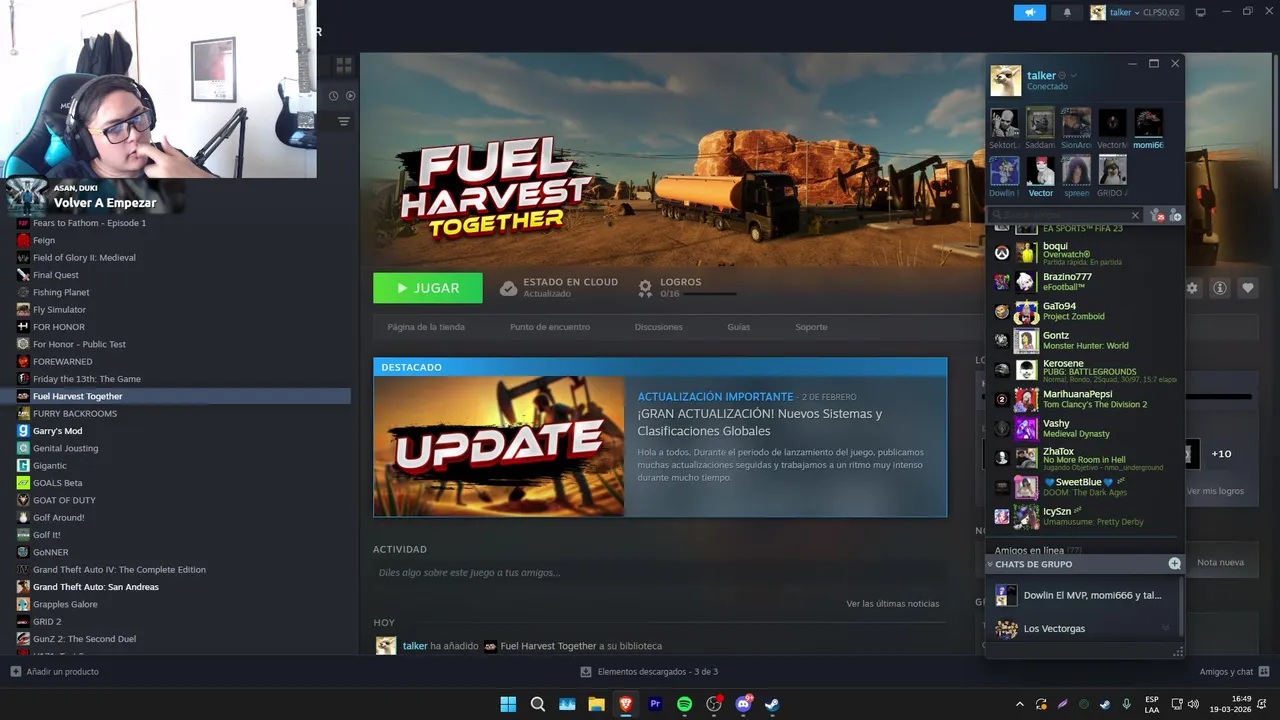
Task: Click Añadir un producto button
Action: [x=55, y=672]
